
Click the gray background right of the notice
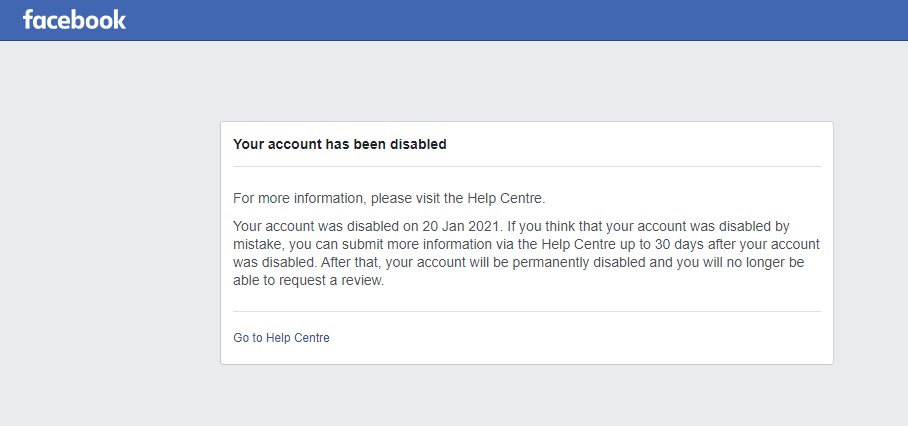pos(870,240)
